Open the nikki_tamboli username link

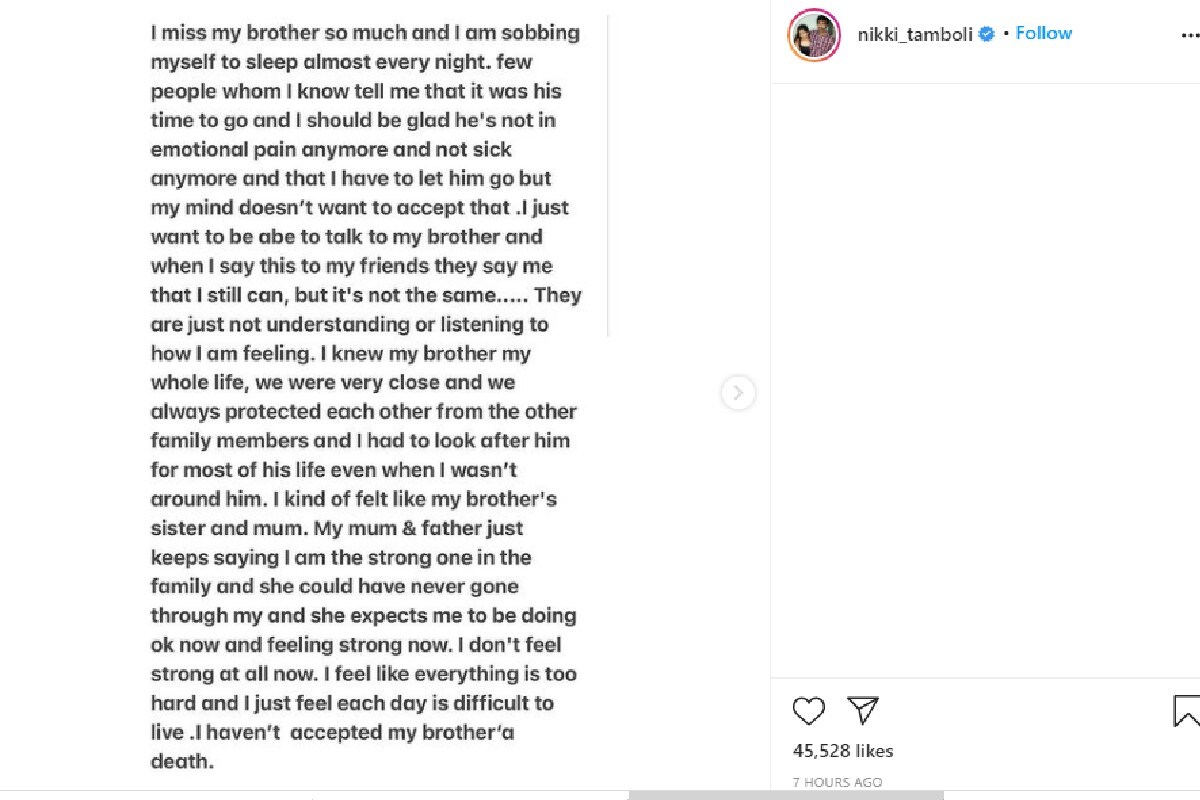click(914, 34)
